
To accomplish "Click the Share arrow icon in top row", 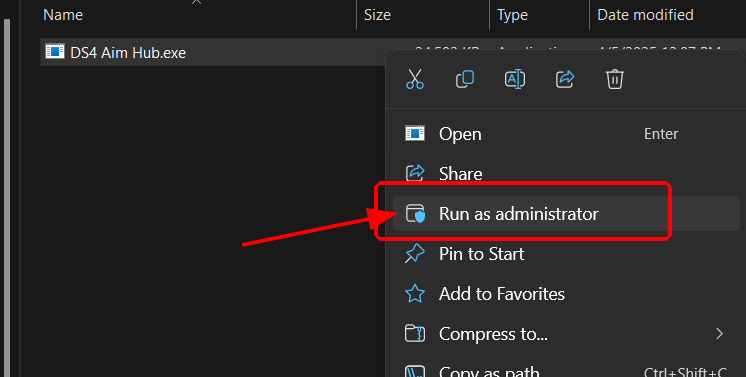I will 565,79.
